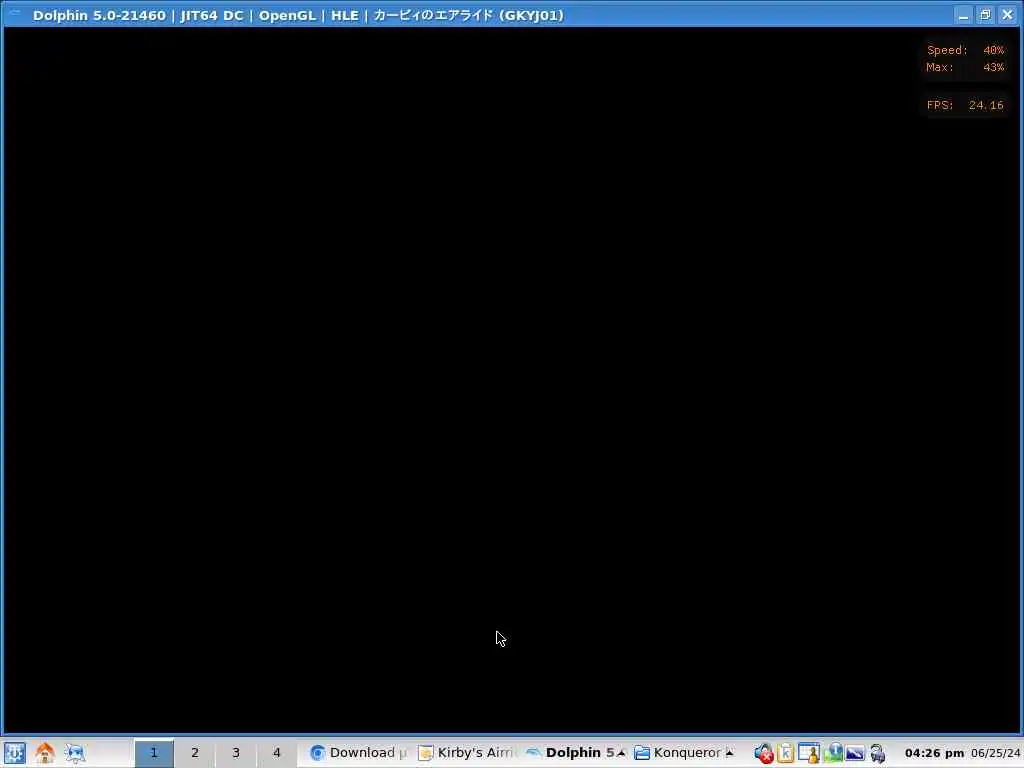Click the display settings tray icon
Image resolution: width=1024 pixels, height=768 pixels.
[809, 753]
